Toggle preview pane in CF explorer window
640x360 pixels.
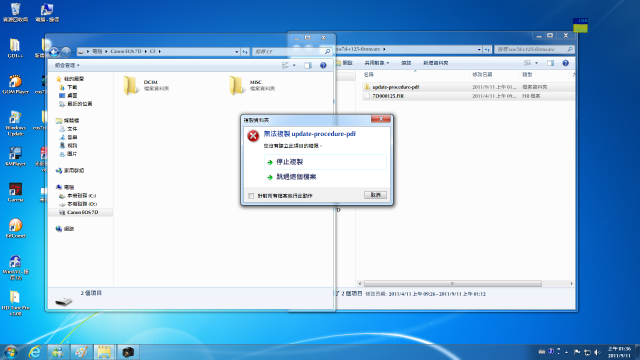coord(308,65)
